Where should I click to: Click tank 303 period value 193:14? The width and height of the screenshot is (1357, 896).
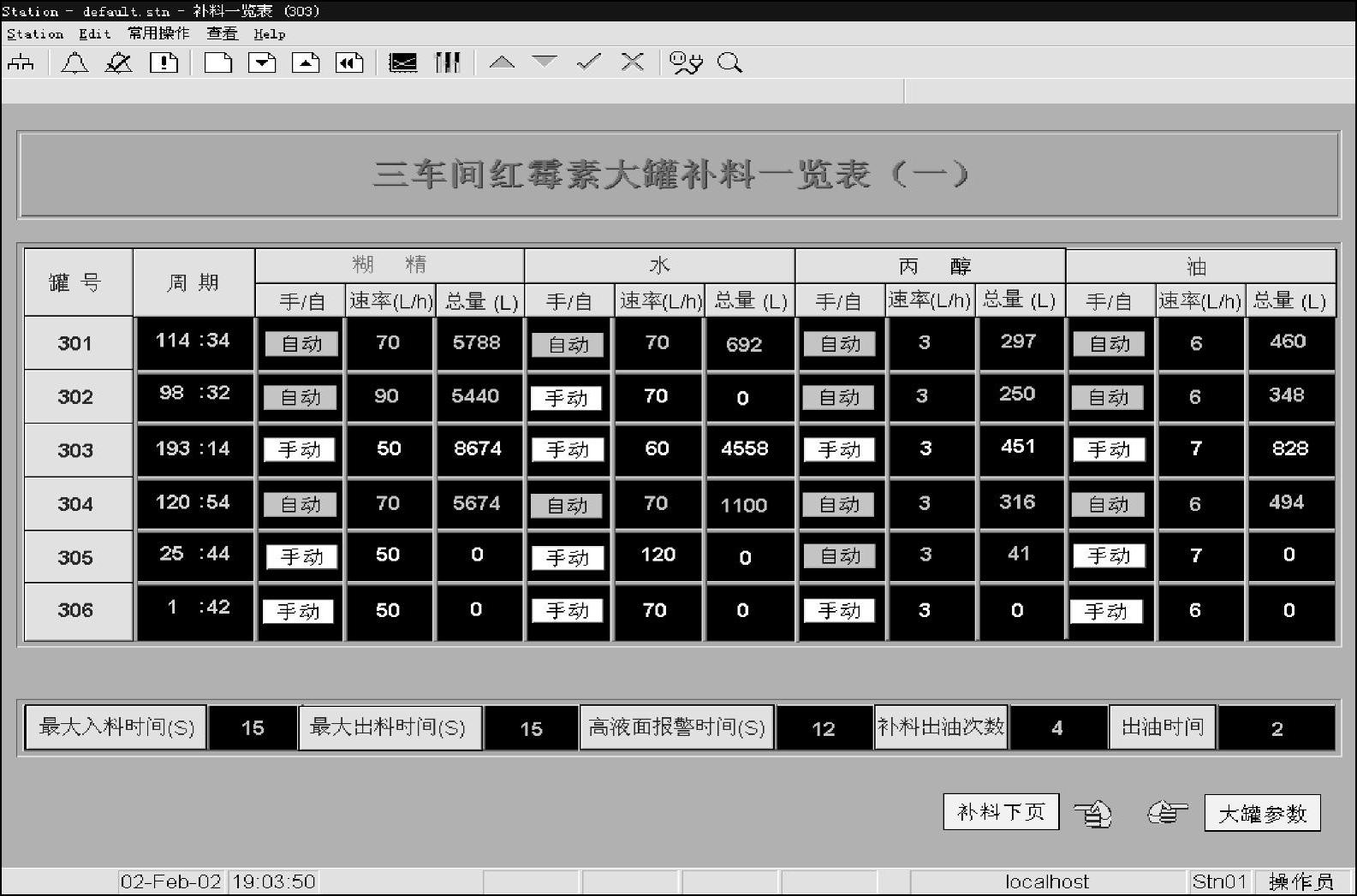tap(193, 449)
